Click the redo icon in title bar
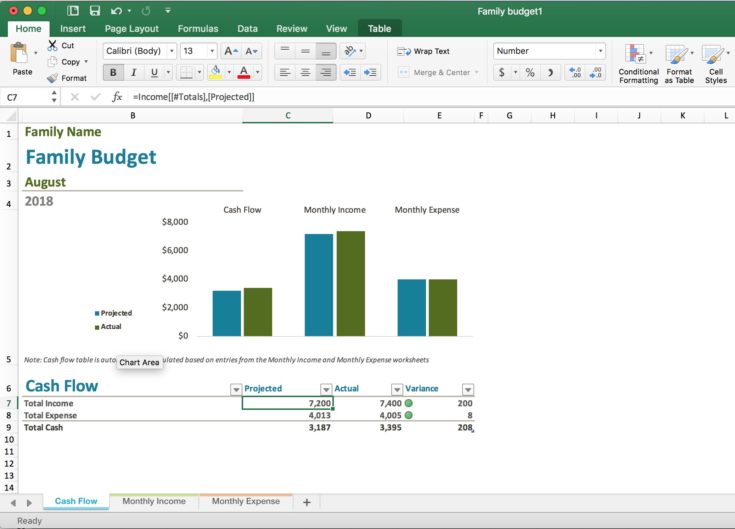Screen dimensions: 735x529 point(146,11)
